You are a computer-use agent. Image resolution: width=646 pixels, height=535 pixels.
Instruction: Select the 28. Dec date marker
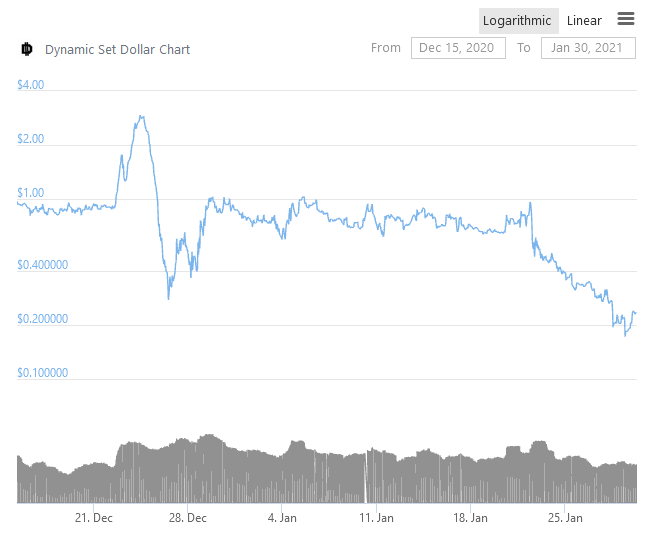point(188,518)
